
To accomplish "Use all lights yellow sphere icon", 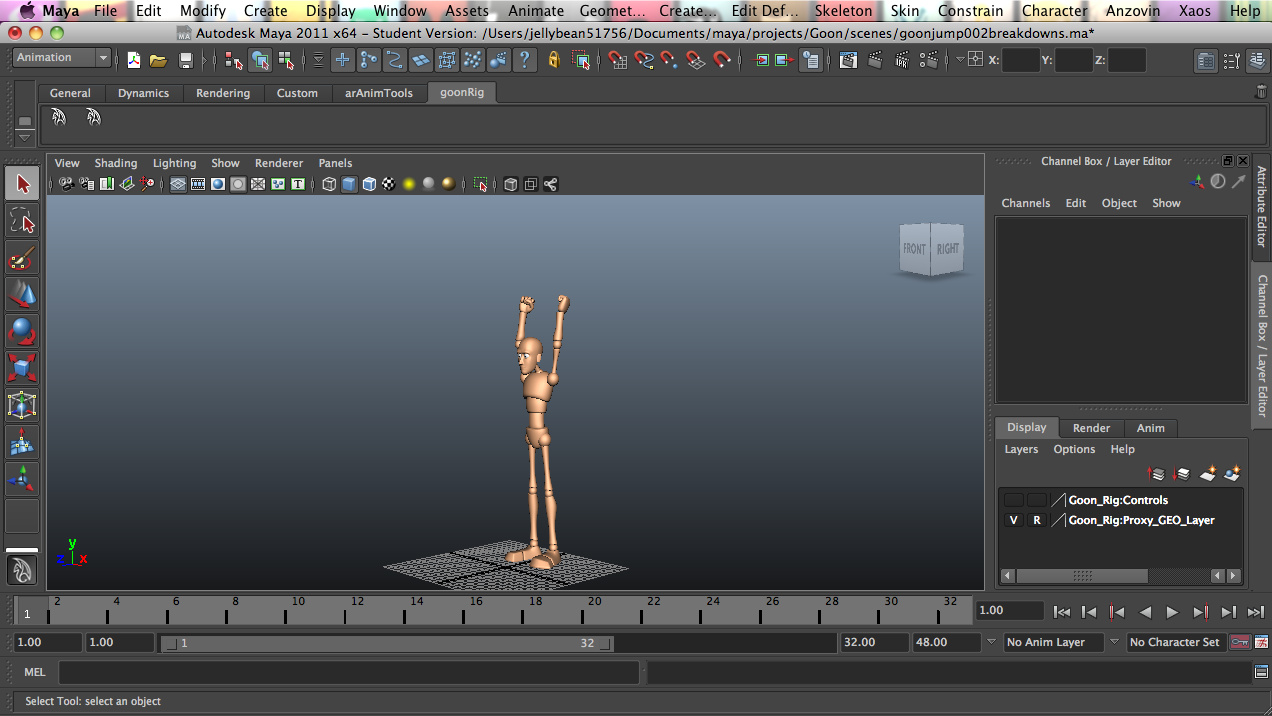I will coord(409,184).
